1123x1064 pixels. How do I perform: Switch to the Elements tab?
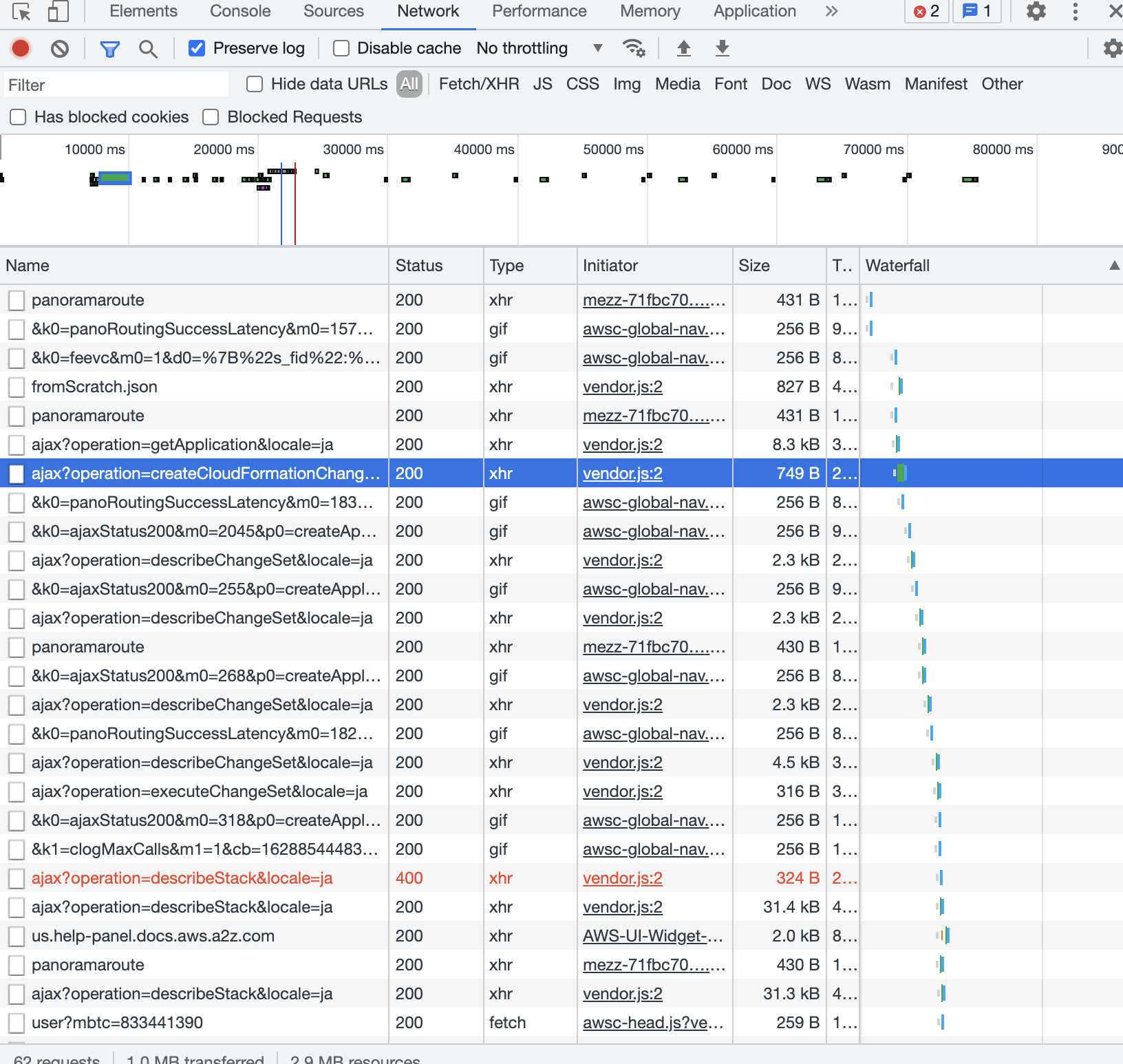pyautogui.click(x=143, y=11)
